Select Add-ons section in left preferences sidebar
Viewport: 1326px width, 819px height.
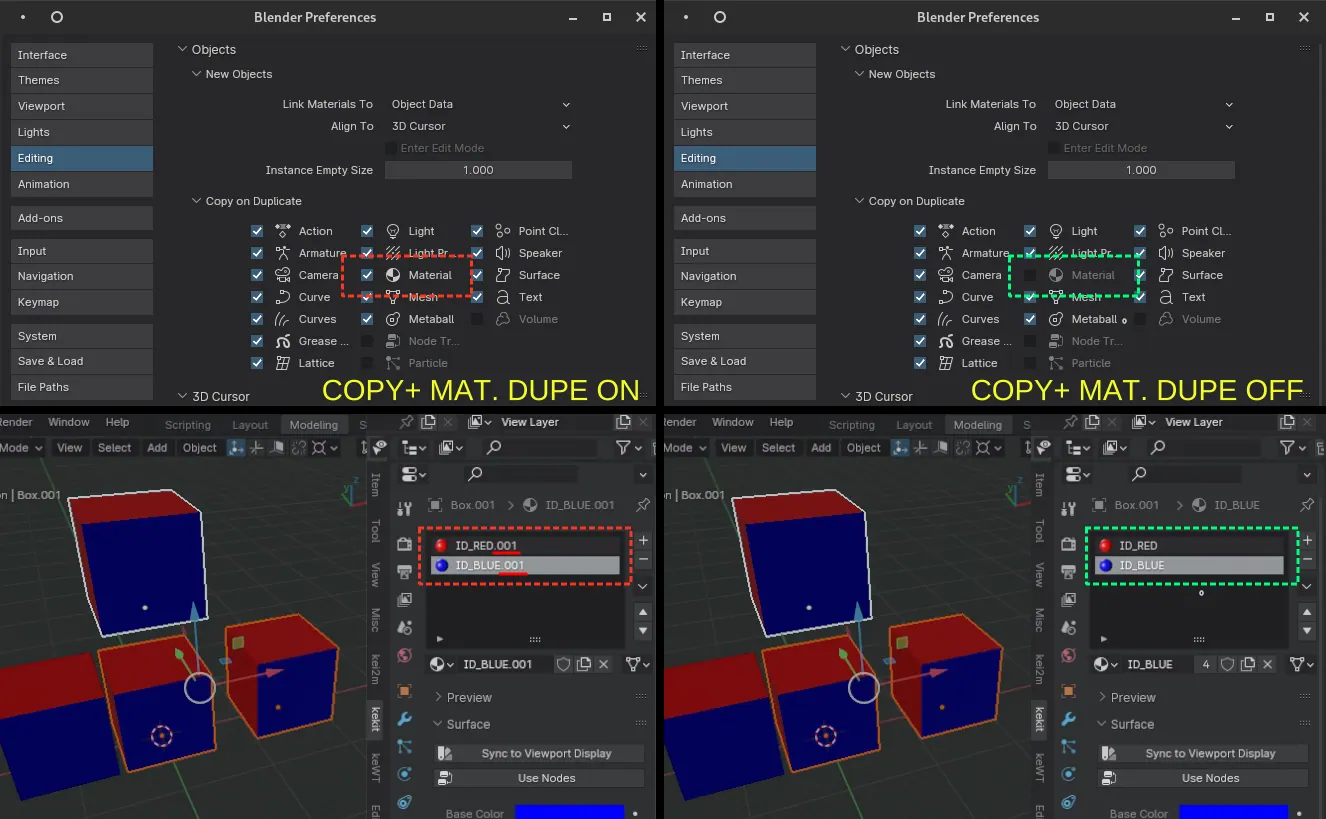[82, 218]
